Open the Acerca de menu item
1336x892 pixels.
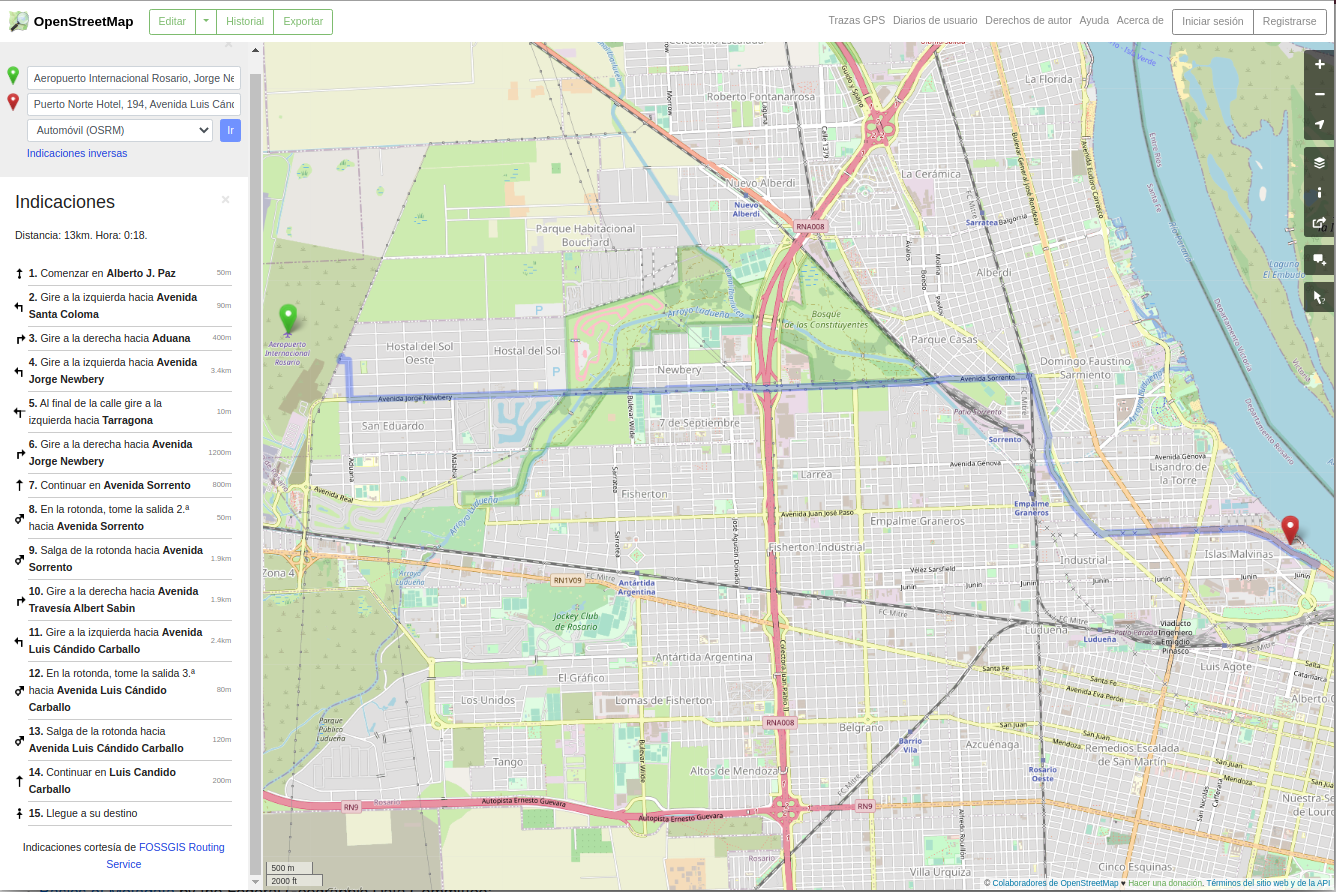(1140, 20)
